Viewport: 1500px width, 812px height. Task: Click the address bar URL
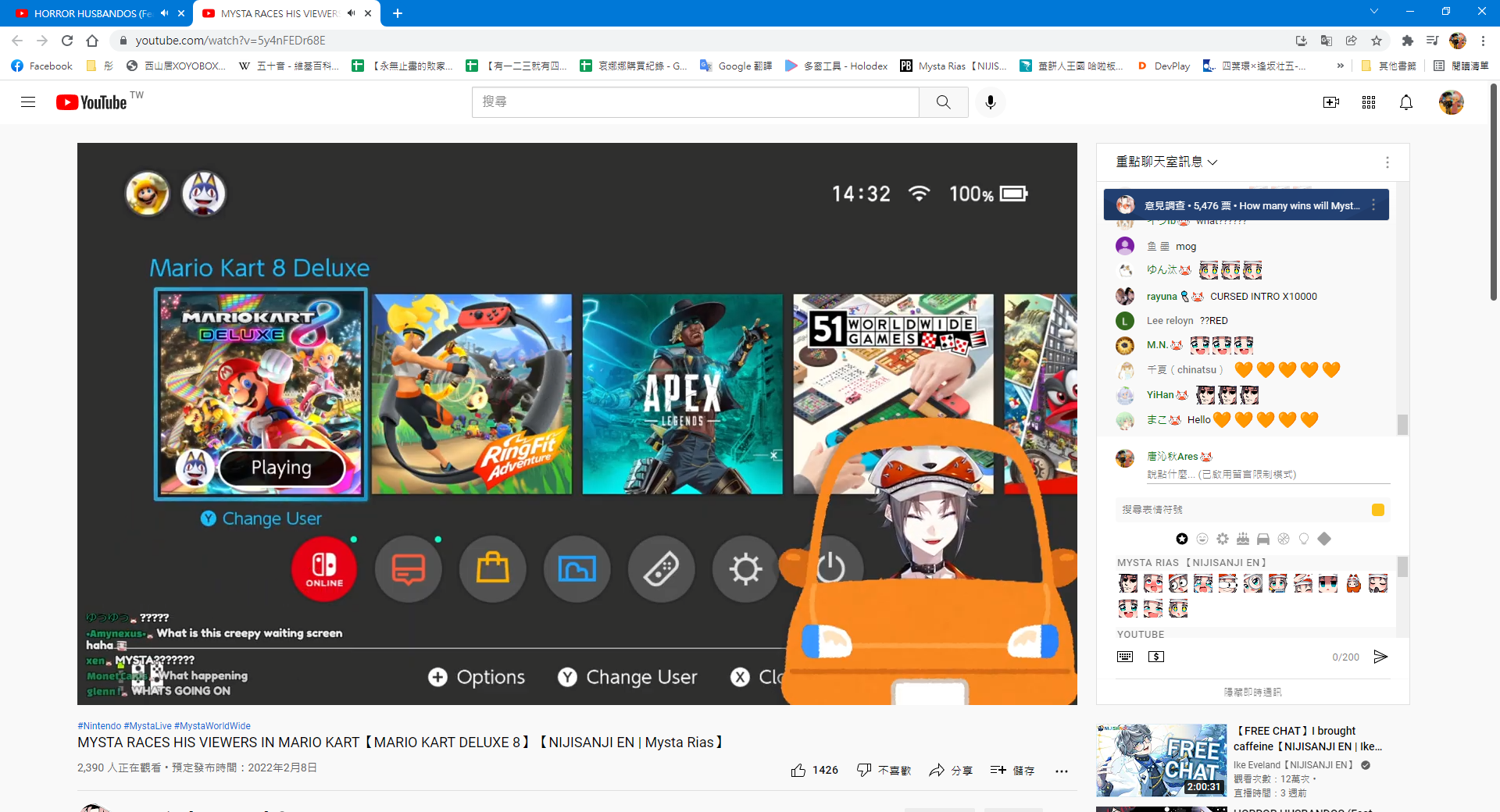230,41
